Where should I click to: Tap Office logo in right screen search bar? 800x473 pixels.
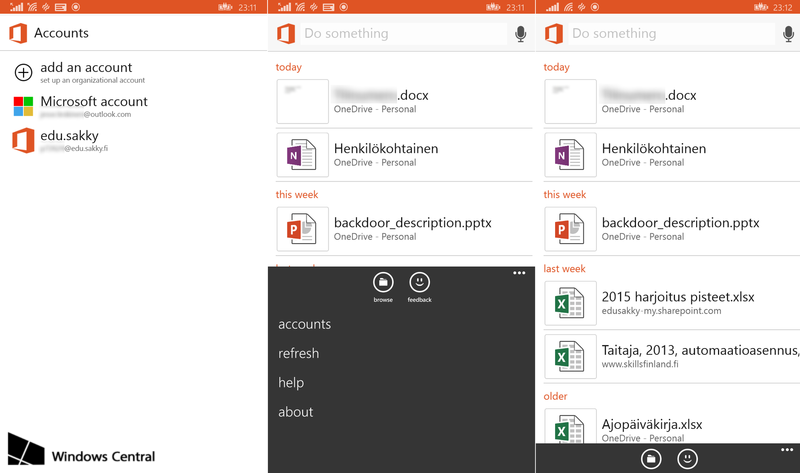point(554,34)
